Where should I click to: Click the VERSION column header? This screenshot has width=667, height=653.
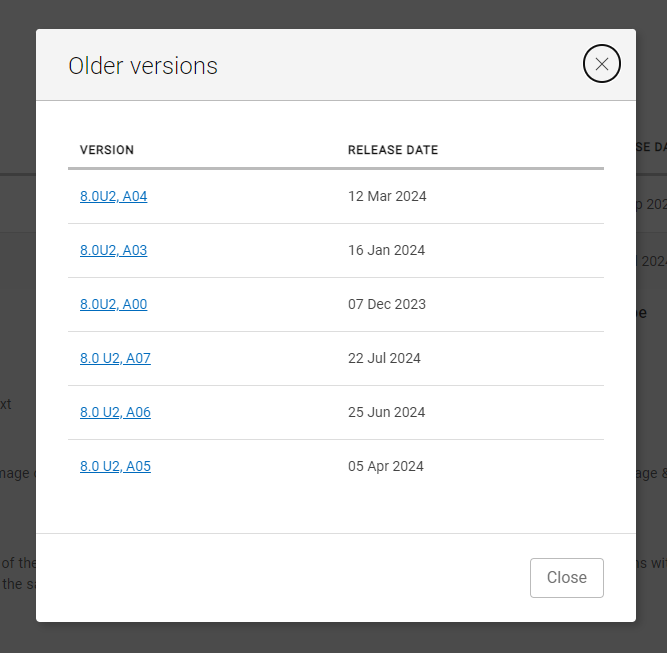click(107, 150)
